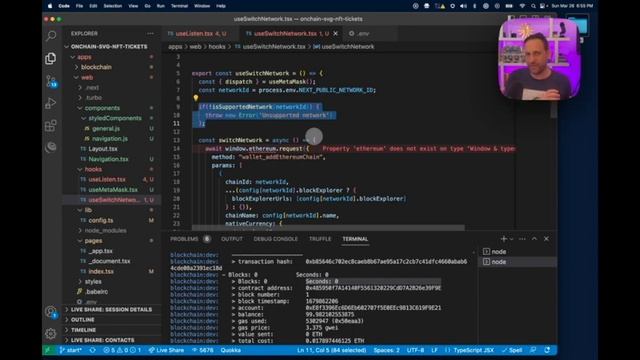Open errors and warnings status item
The width and height of the screenshot is (640, 360).
(122, 350)
